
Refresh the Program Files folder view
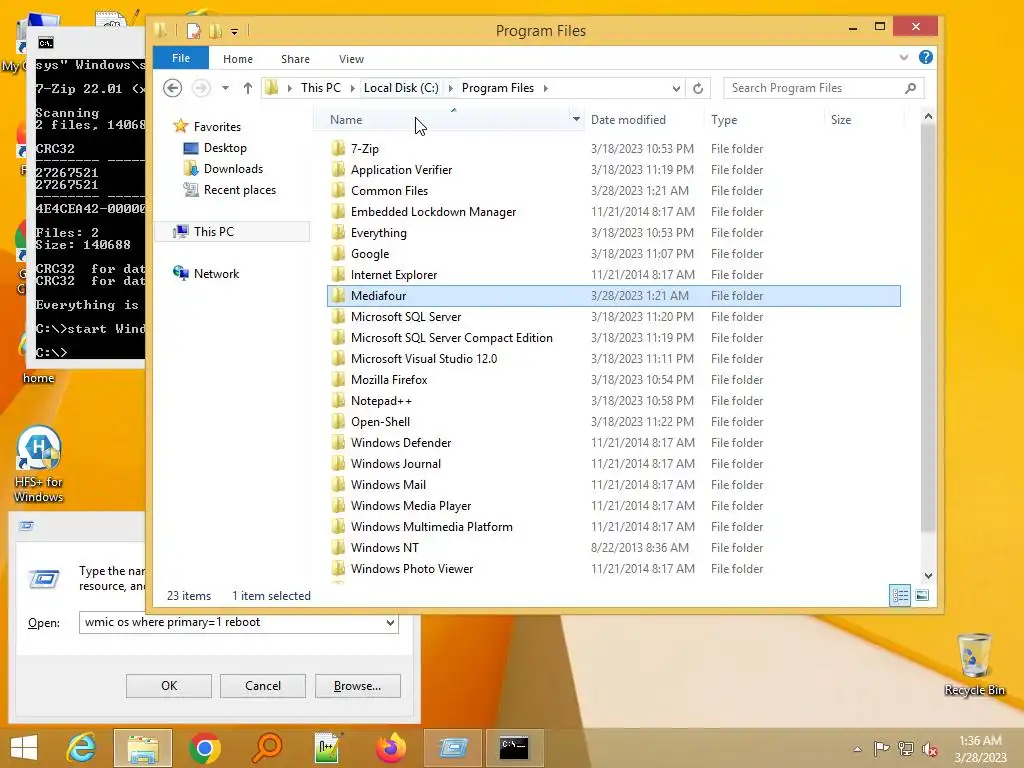pyautogui.click(x=697, y=88)
